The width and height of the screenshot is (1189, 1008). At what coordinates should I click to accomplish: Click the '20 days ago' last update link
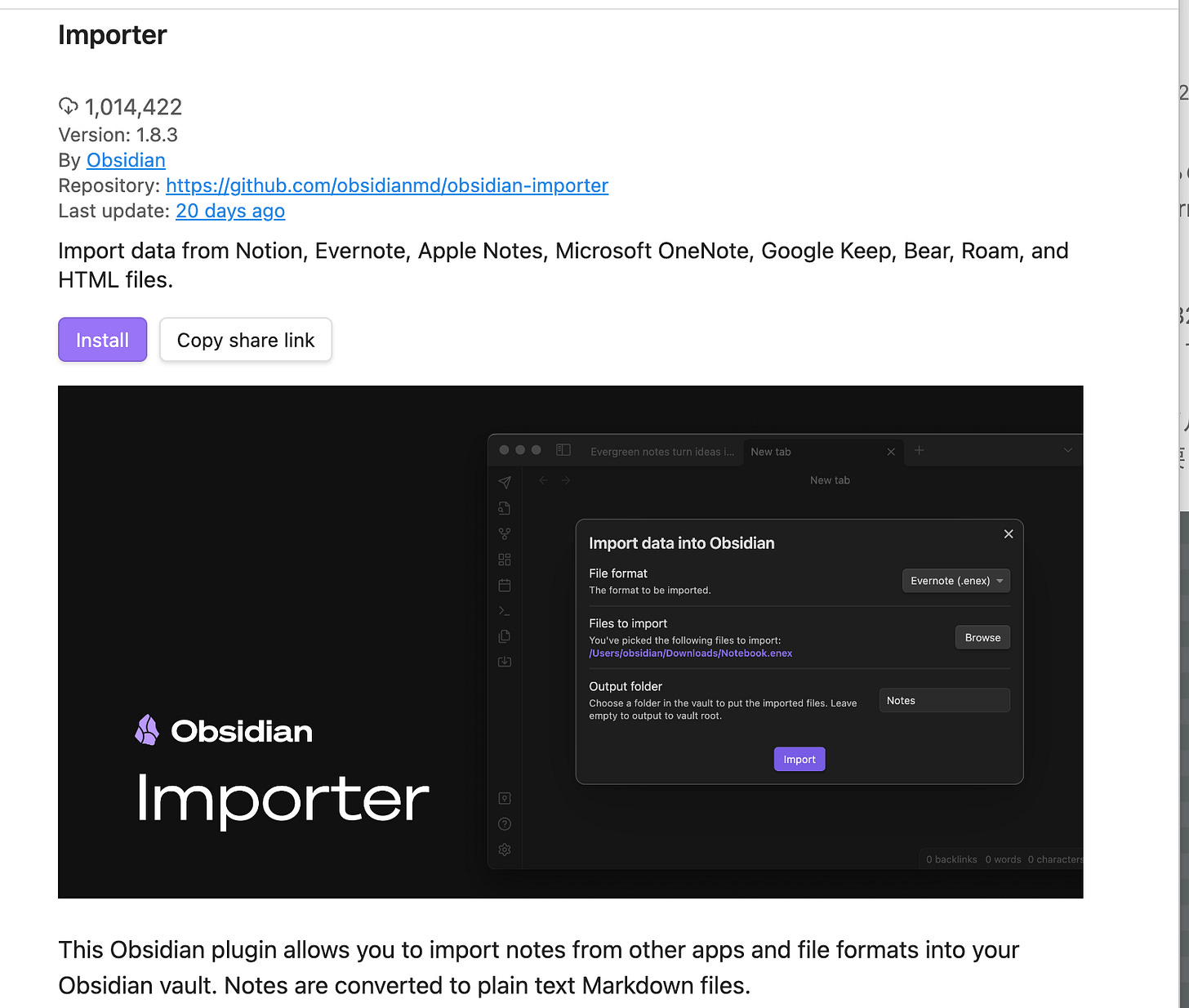(x=230, y=211)
